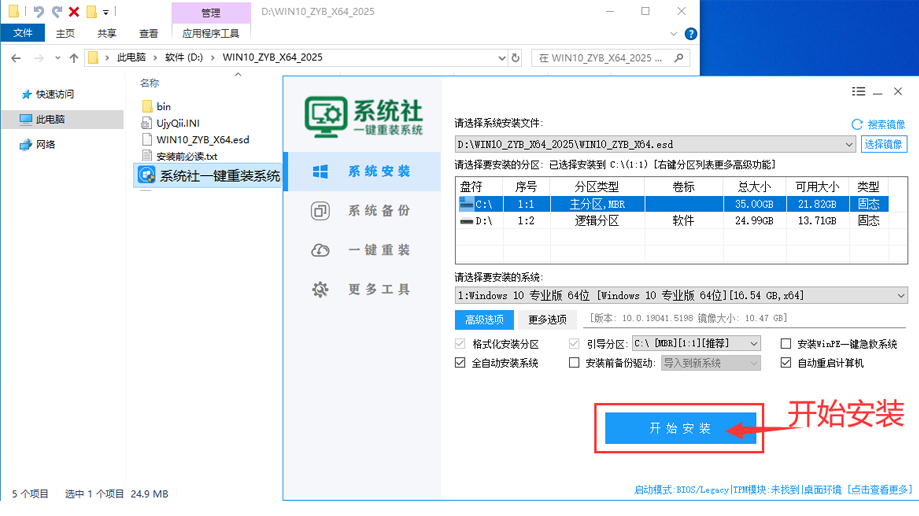Select the bin folder icon

pyautogui.click(x=147, y=106)
